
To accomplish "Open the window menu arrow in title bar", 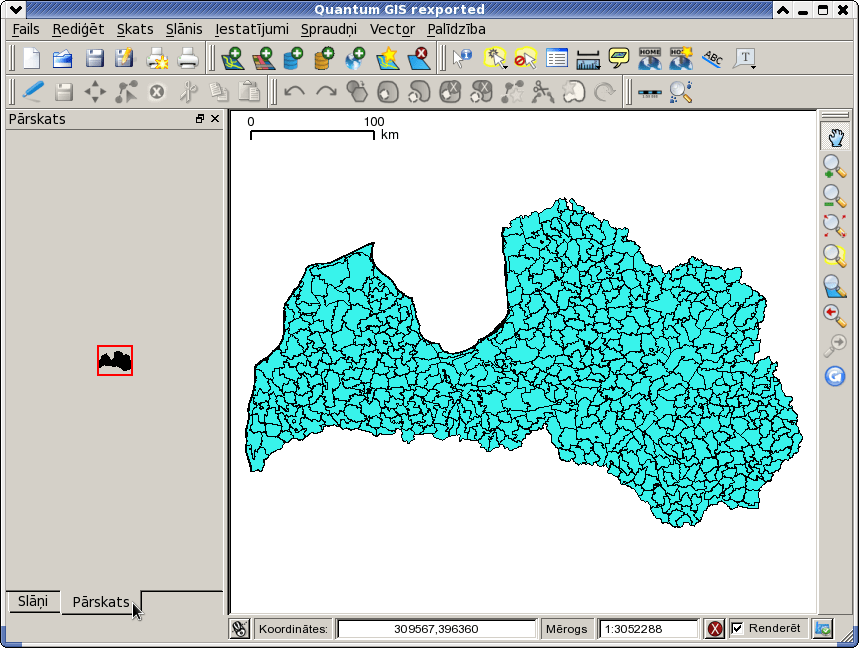I will pyautogui.click(x=15, y=9).
